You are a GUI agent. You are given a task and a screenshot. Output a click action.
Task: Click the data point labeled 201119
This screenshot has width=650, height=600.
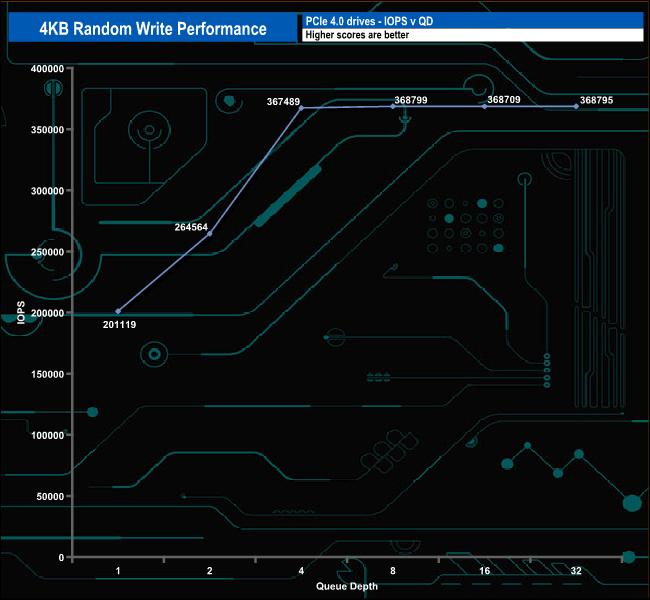(118, 311)
